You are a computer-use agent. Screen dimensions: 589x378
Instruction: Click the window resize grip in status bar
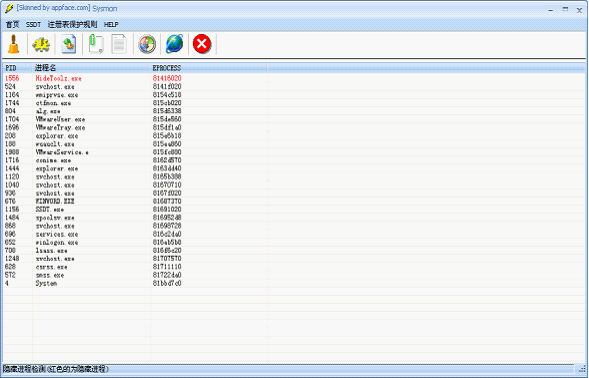pyautogui.click(x=581, y=369)
